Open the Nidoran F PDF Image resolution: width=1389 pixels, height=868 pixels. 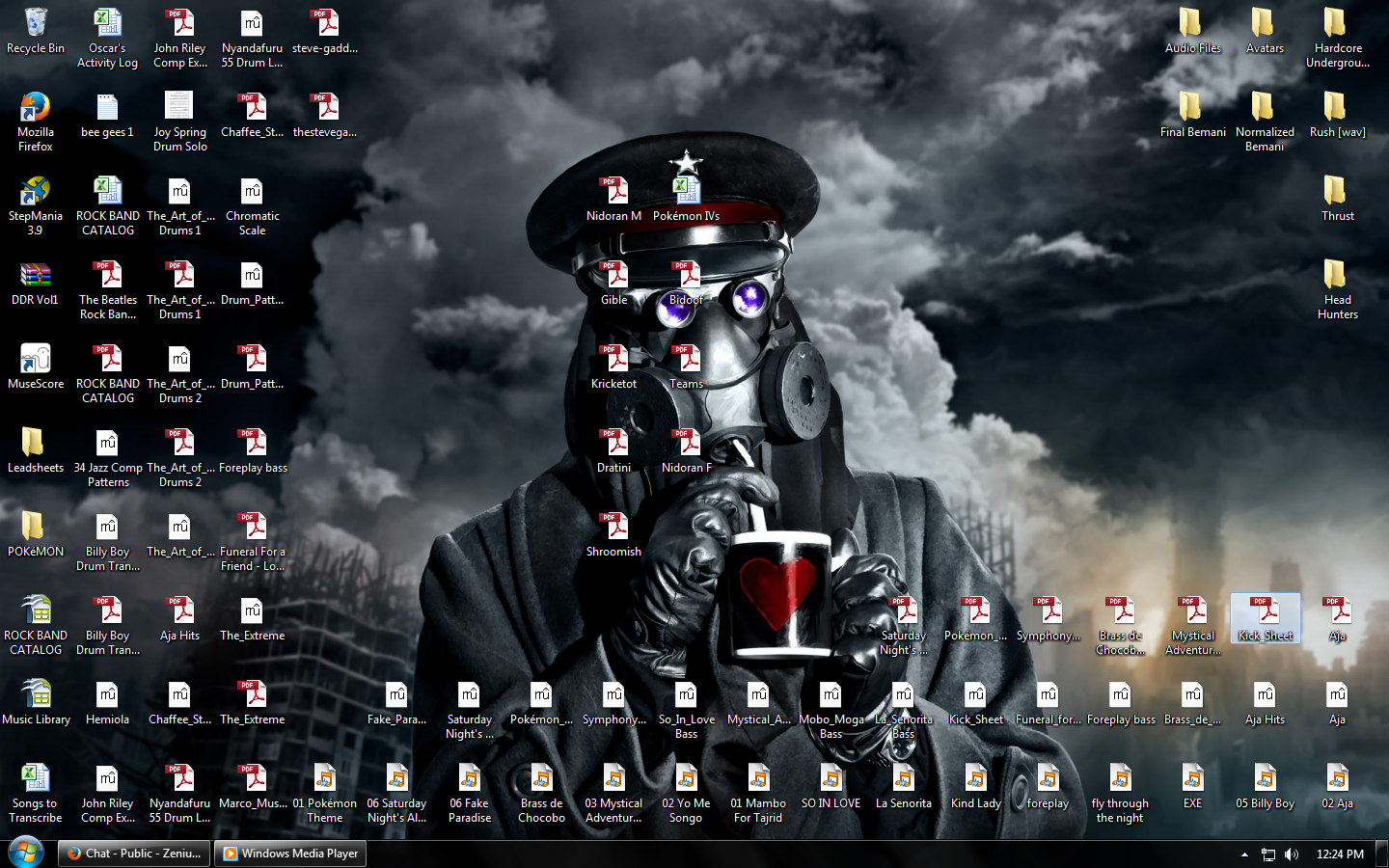(x=686, y=451)
